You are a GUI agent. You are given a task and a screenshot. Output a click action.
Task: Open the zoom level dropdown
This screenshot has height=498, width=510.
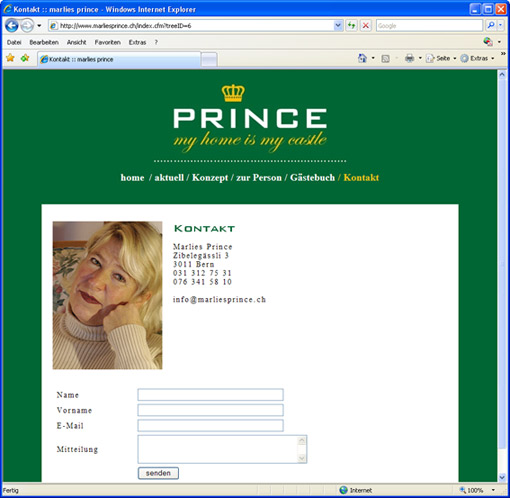pos(493,490)
